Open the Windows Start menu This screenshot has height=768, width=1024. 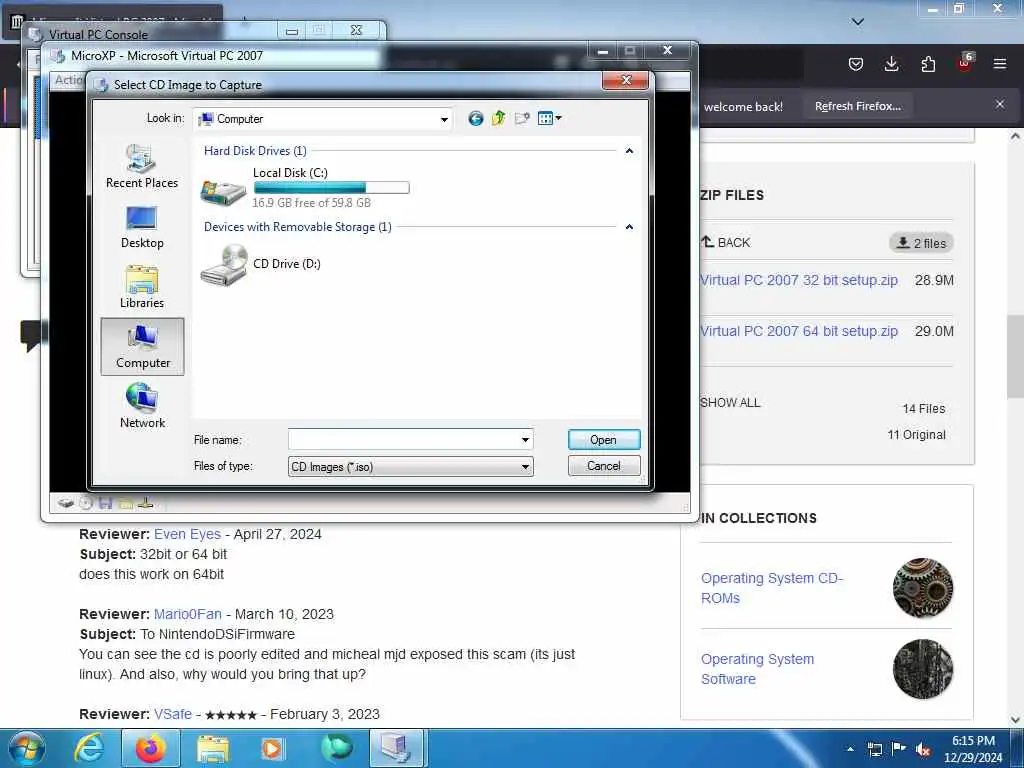pyautogui.click(x=27, y=748)
